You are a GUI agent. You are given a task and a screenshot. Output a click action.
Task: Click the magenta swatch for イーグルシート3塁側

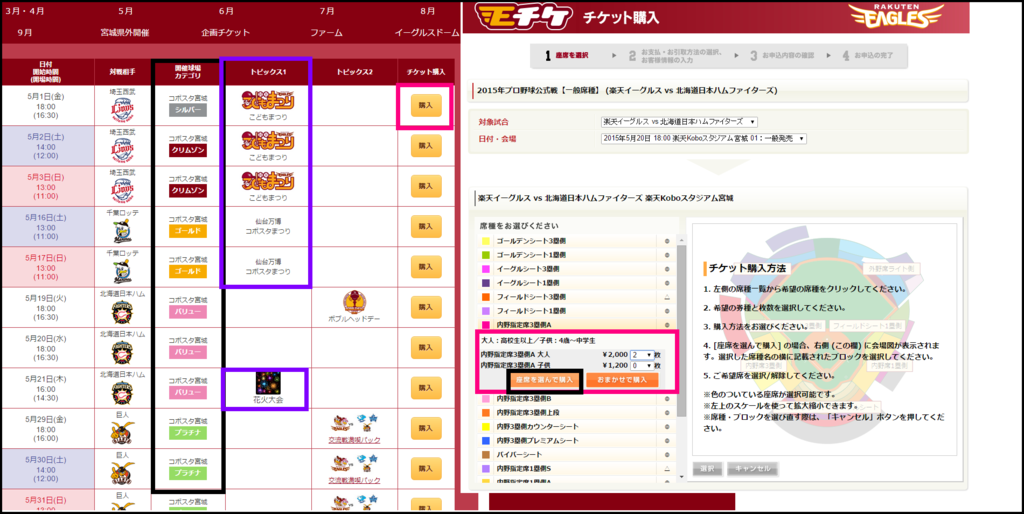(485, 269)
